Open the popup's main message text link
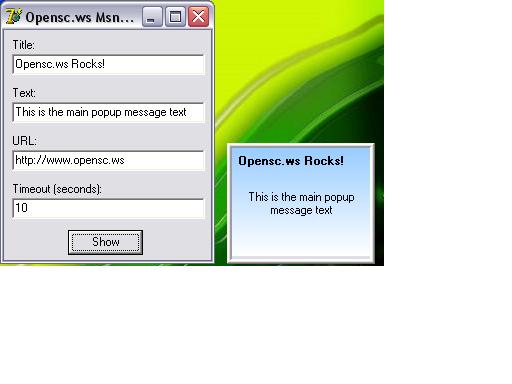Viewport: 512px width, 384px height. [x=301, y=203]
